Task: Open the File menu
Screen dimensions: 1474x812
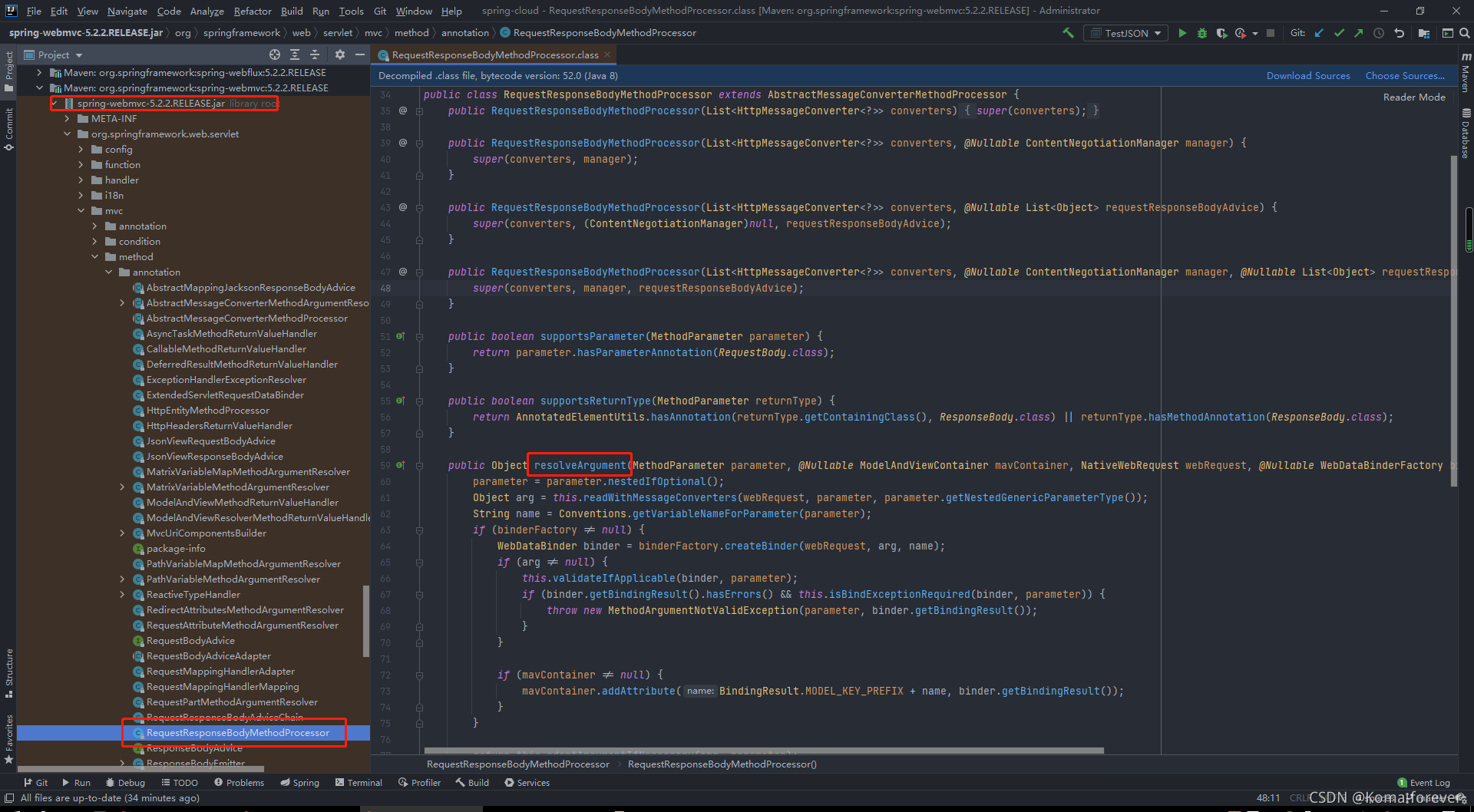Action: point(34,11)
